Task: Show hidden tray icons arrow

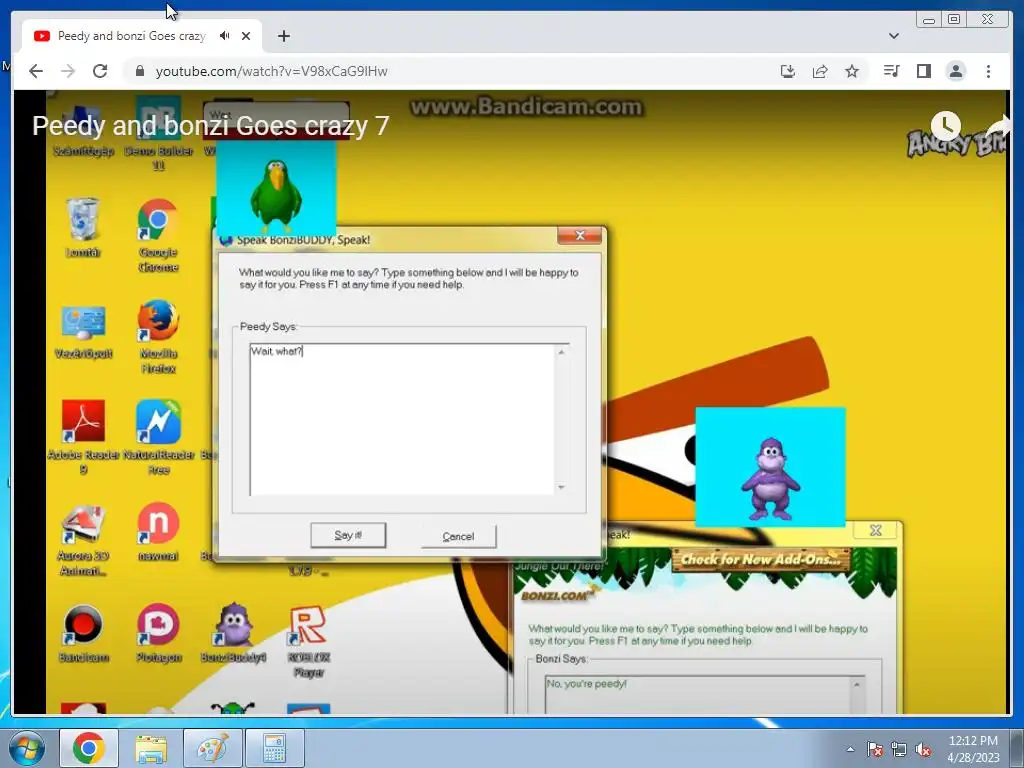Action: tap(850, 749)
